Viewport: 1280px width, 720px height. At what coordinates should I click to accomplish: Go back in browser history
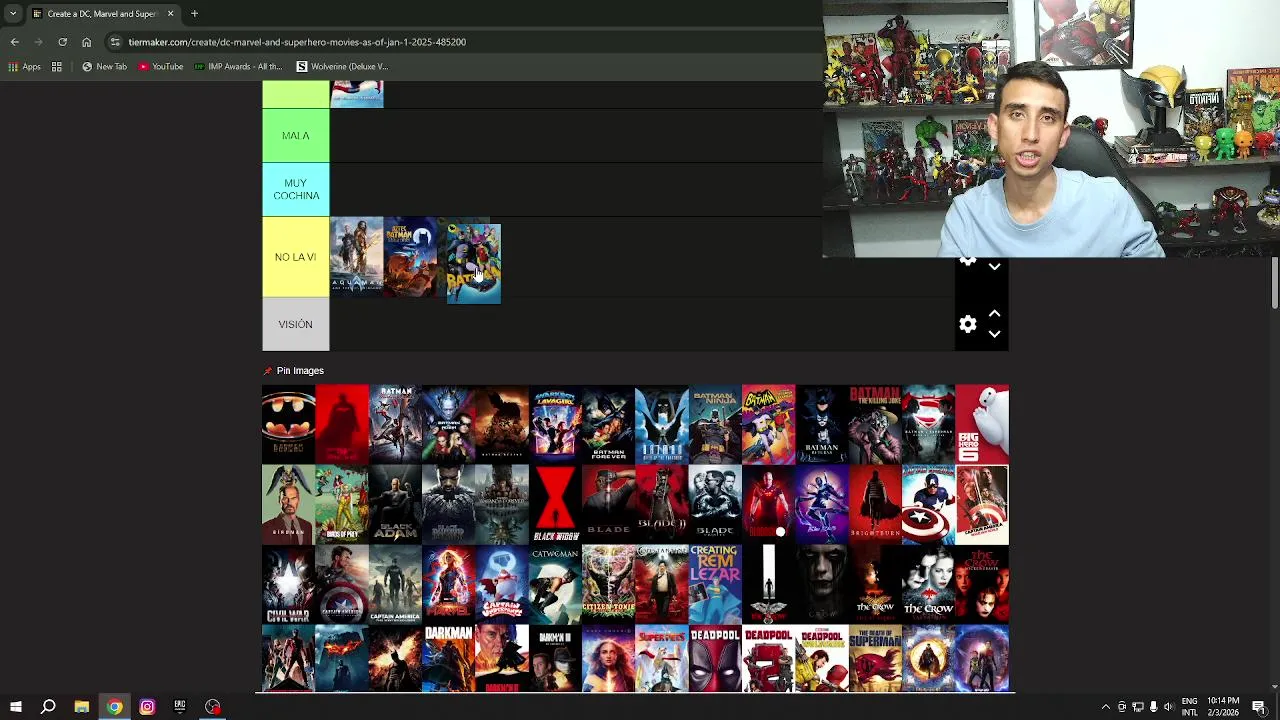point(14,42)
